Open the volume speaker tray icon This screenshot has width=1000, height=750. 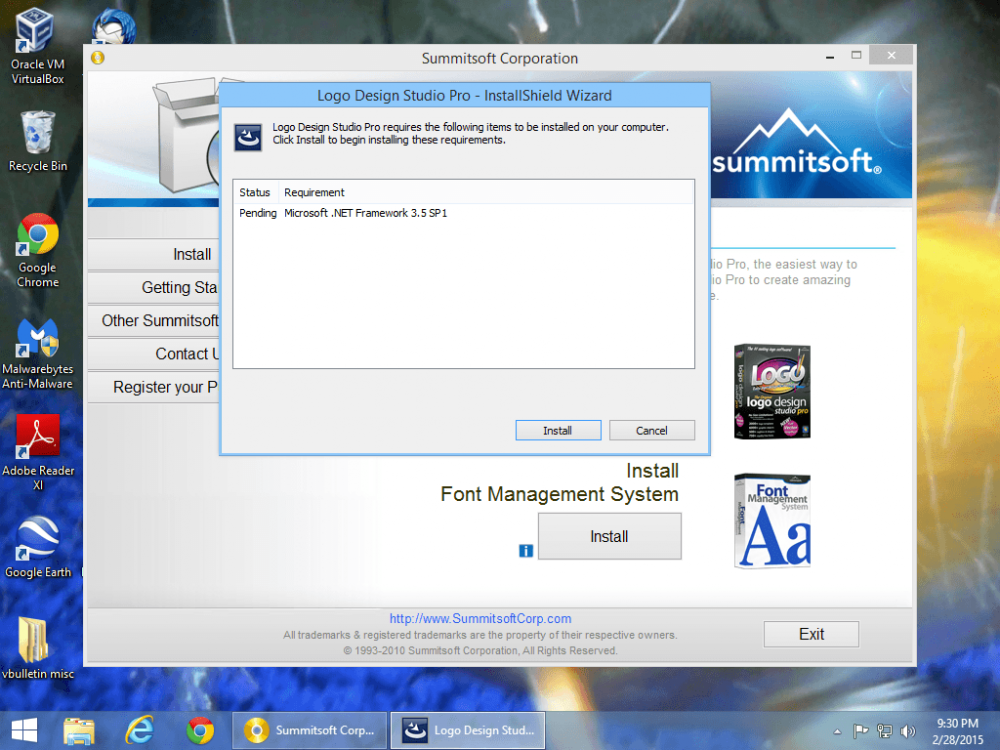pos(908,731)
